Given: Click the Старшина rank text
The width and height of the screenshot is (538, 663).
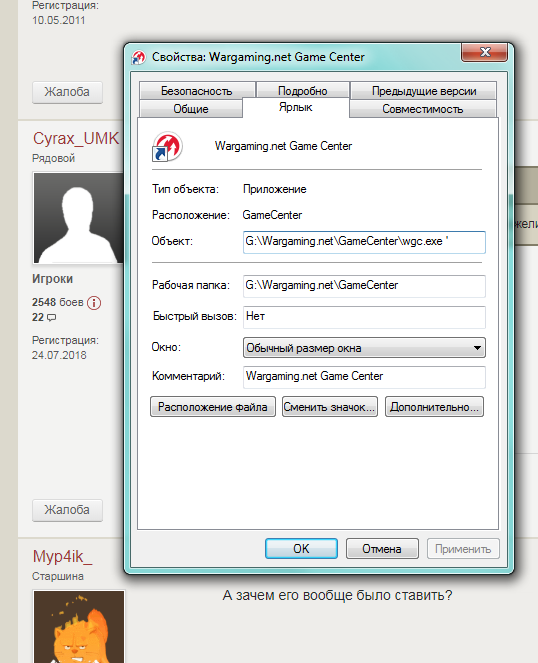Looking at the screenshot, I should (x=58, y=576).
